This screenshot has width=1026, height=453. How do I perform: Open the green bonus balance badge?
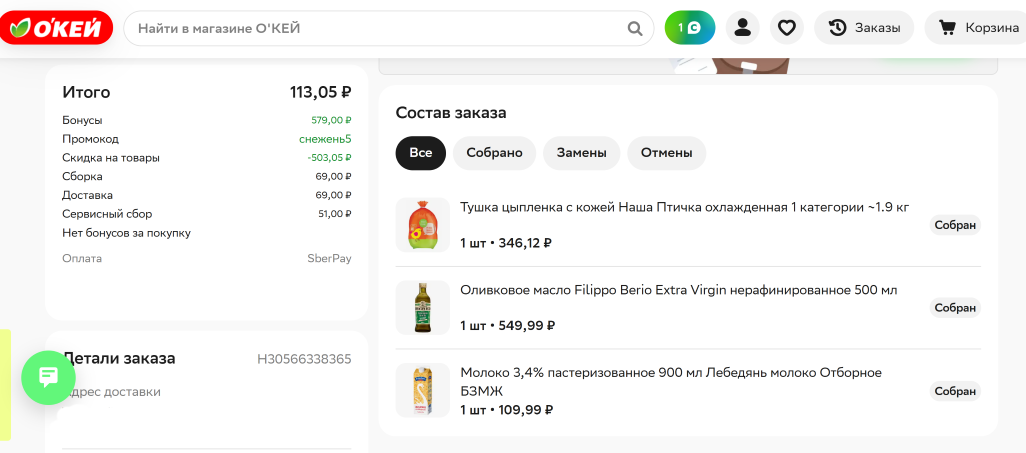[690, 28]
